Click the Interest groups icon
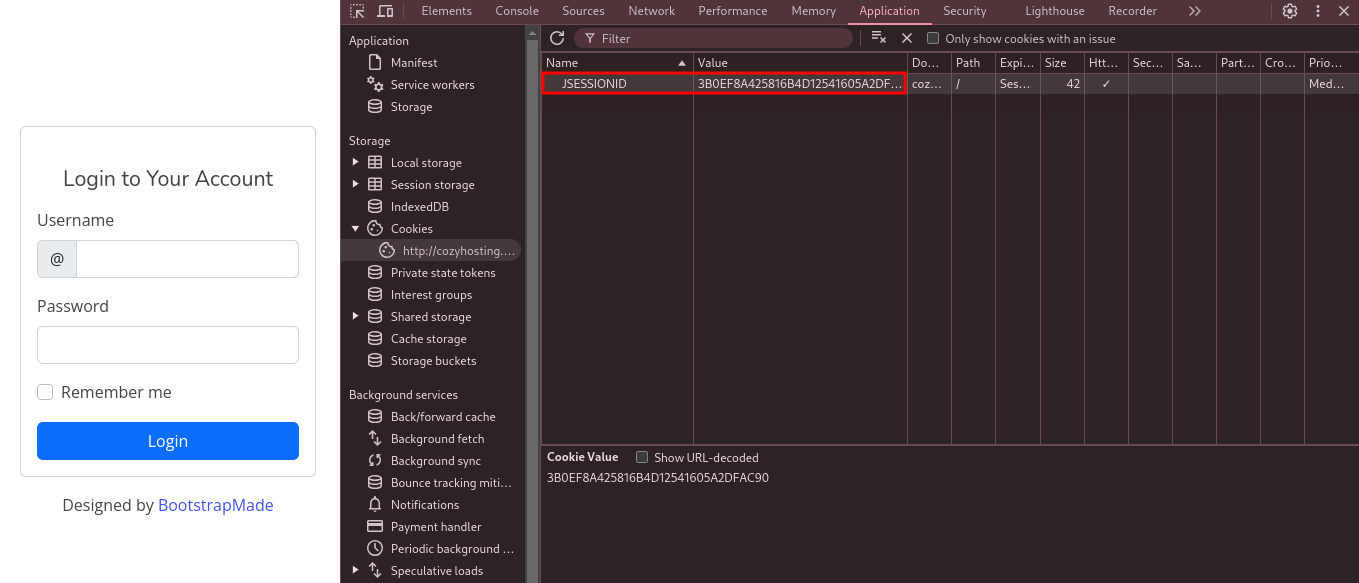The height and width of the screenshot is (583, 1359). 375,294
